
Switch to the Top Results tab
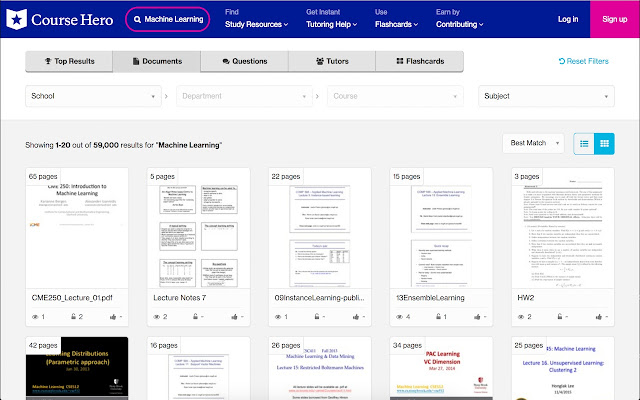[x=69, y=61]
